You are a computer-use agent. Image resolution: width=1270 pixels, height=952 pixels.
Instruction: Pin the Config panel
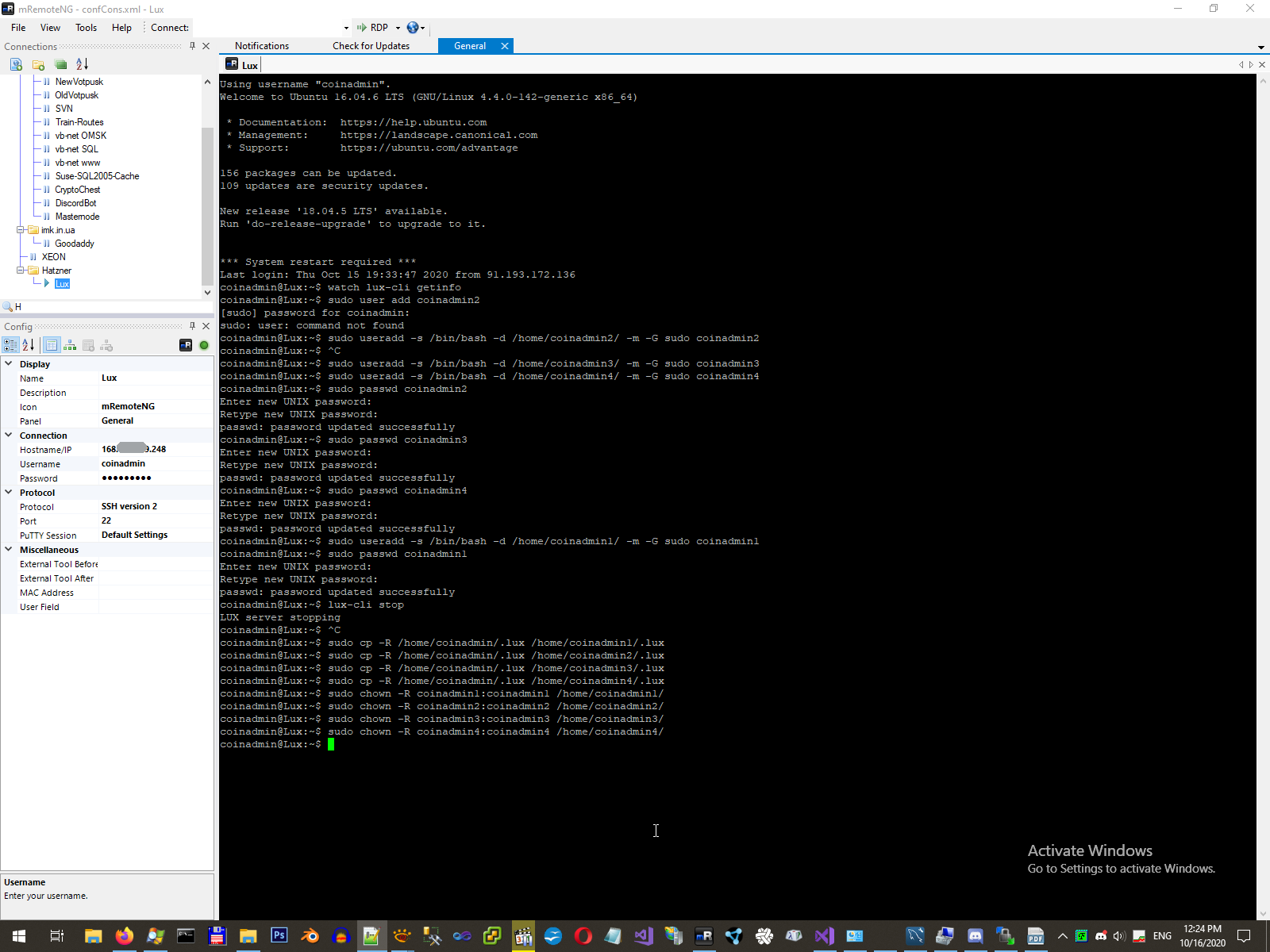pyautogui.click(x=192, y=326)
